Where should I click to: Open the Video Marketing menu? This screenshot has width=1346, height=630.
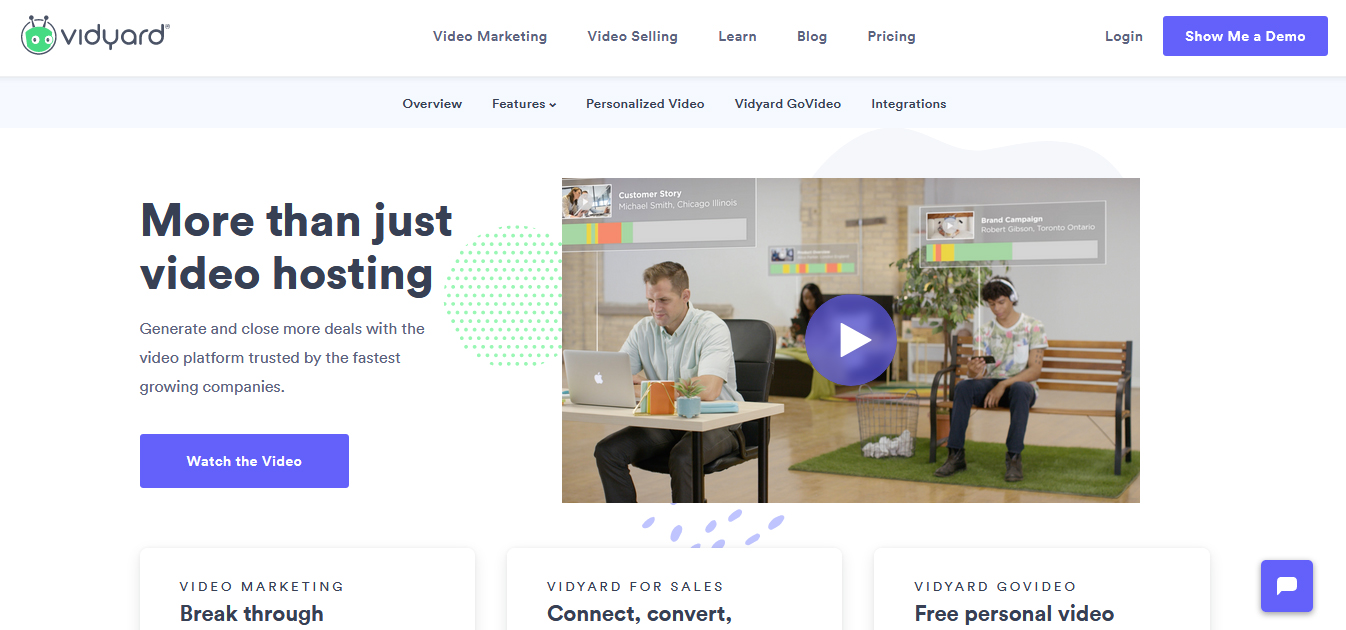(x=490, y=36)
